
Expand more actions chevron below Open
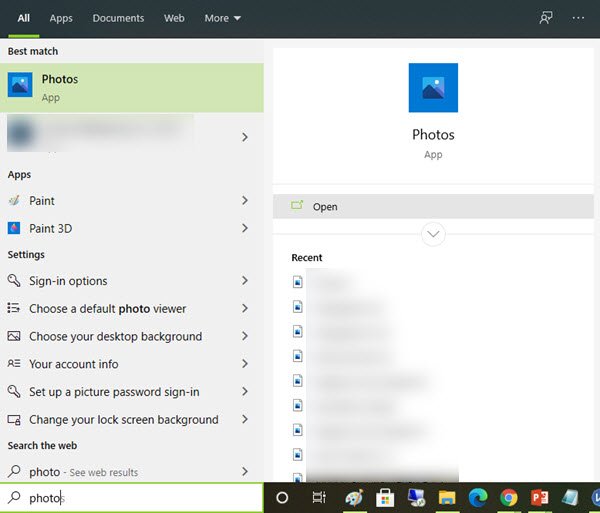click(x=433, y=234)
